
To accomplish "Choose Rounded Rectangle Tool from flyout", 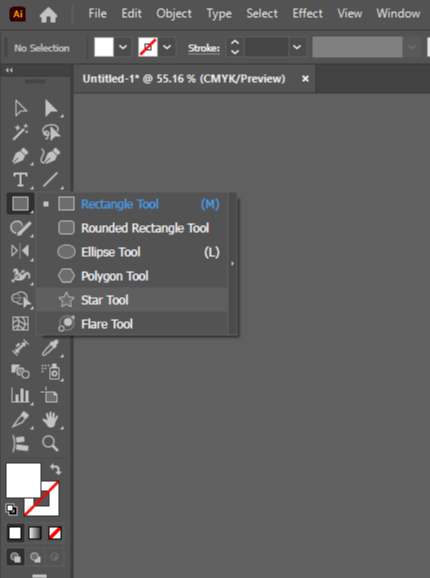I will (133, 228).
